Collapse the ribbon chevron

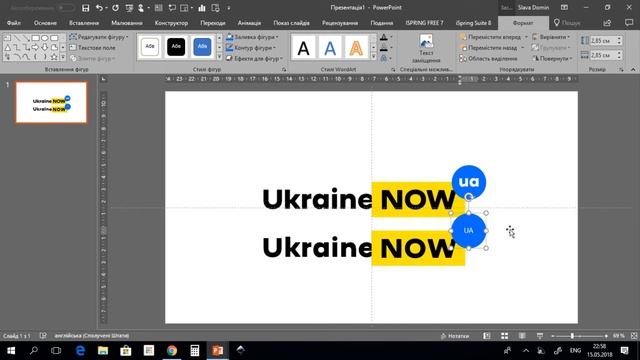[x=633, y=70]
